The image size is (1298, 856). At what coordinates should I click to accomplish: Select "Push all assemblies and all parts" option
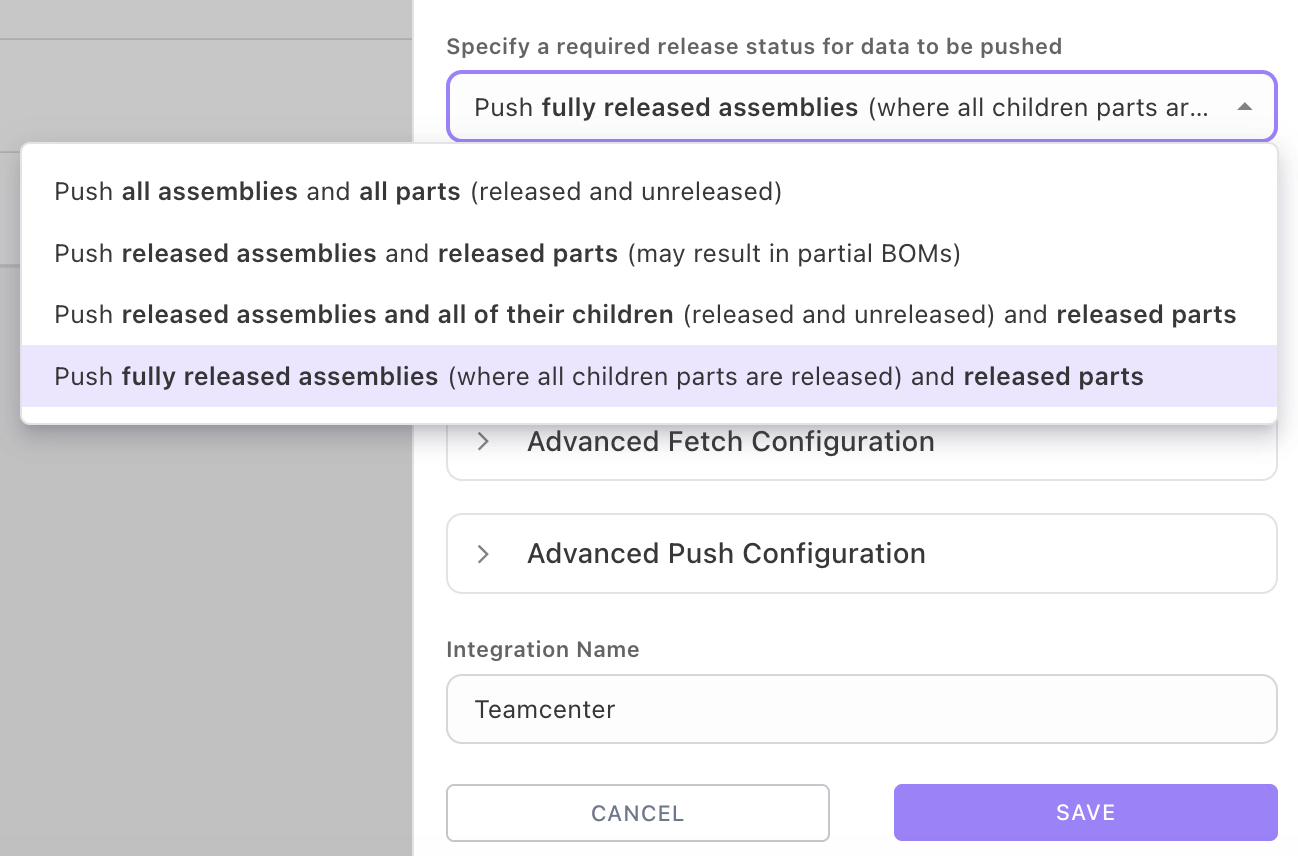(418, 192)
